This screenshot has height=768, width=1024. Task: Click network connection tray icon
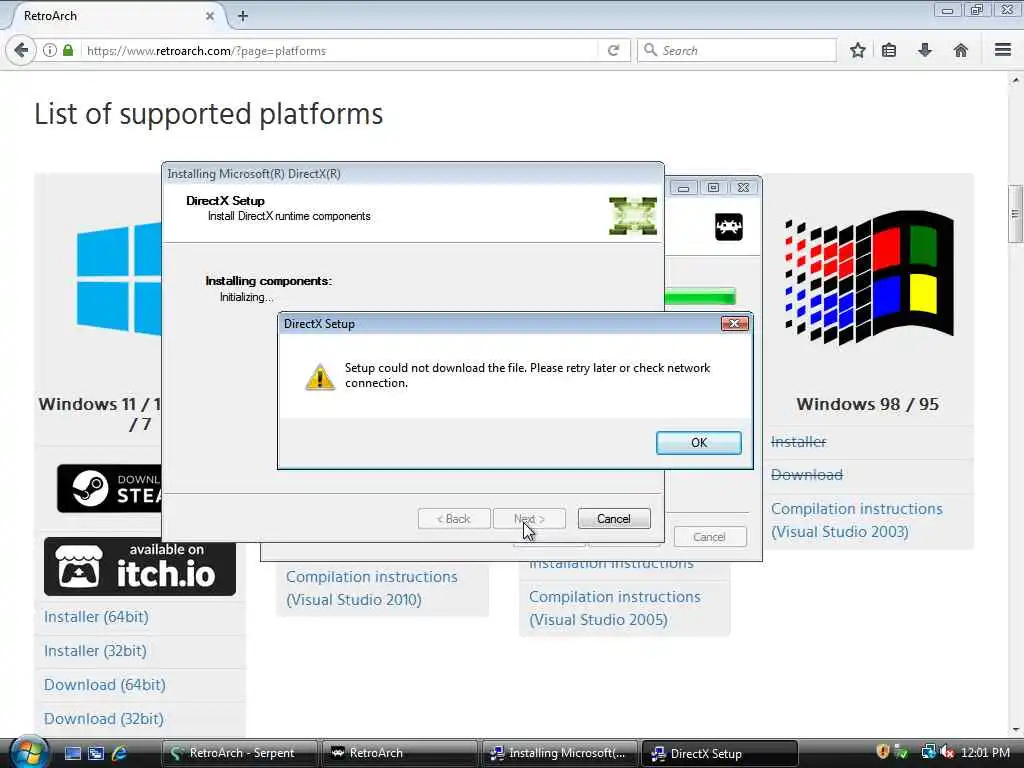(928, 752)
